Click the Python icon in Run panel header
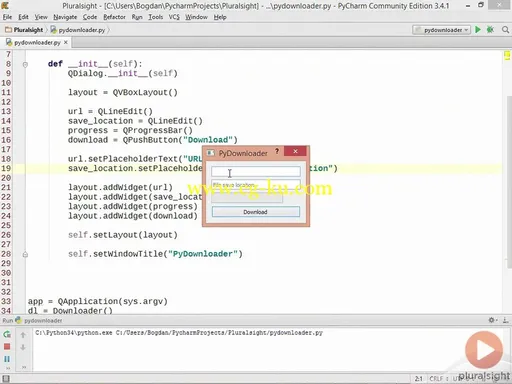 click(18, 320)
